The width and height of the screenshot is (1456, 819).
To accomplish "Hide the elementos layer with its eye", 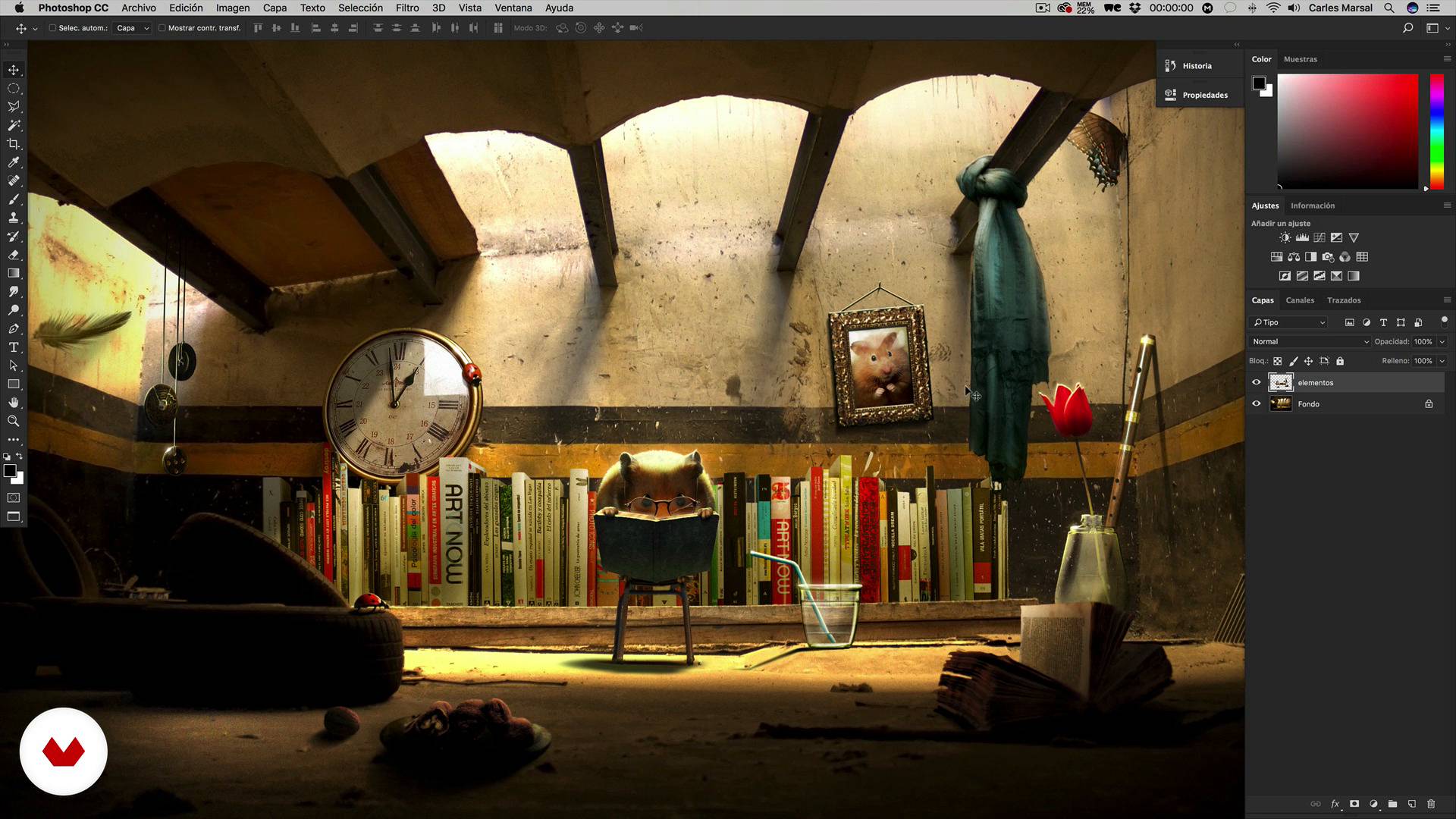I will click(1257, 382).
